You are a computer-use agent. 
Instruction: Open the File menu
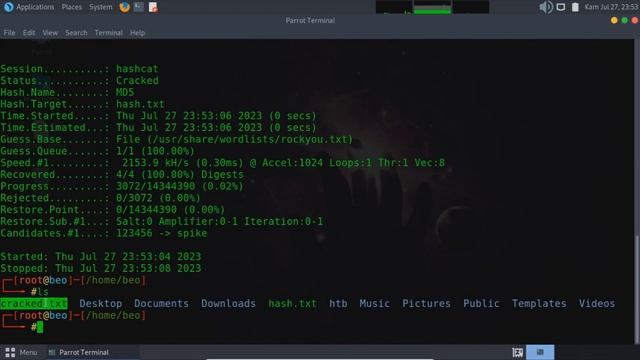tap(9, 33)
